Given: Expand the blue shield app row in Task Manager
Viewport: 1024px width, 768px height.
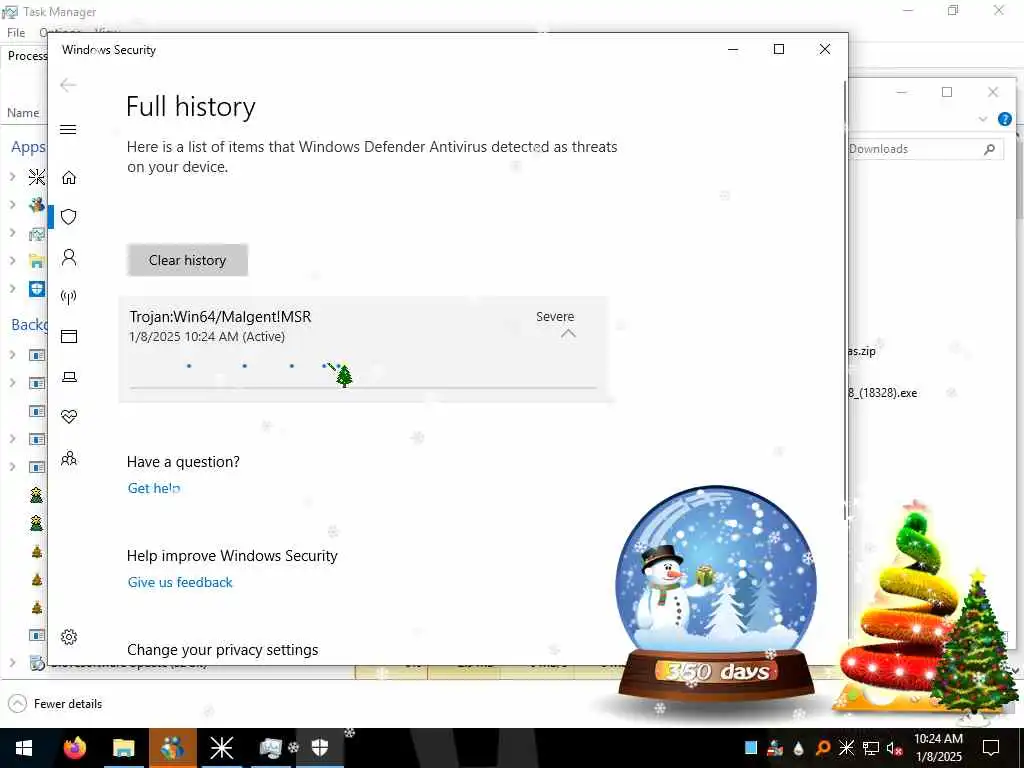Looking at the screenshot, I should (12, 289).
